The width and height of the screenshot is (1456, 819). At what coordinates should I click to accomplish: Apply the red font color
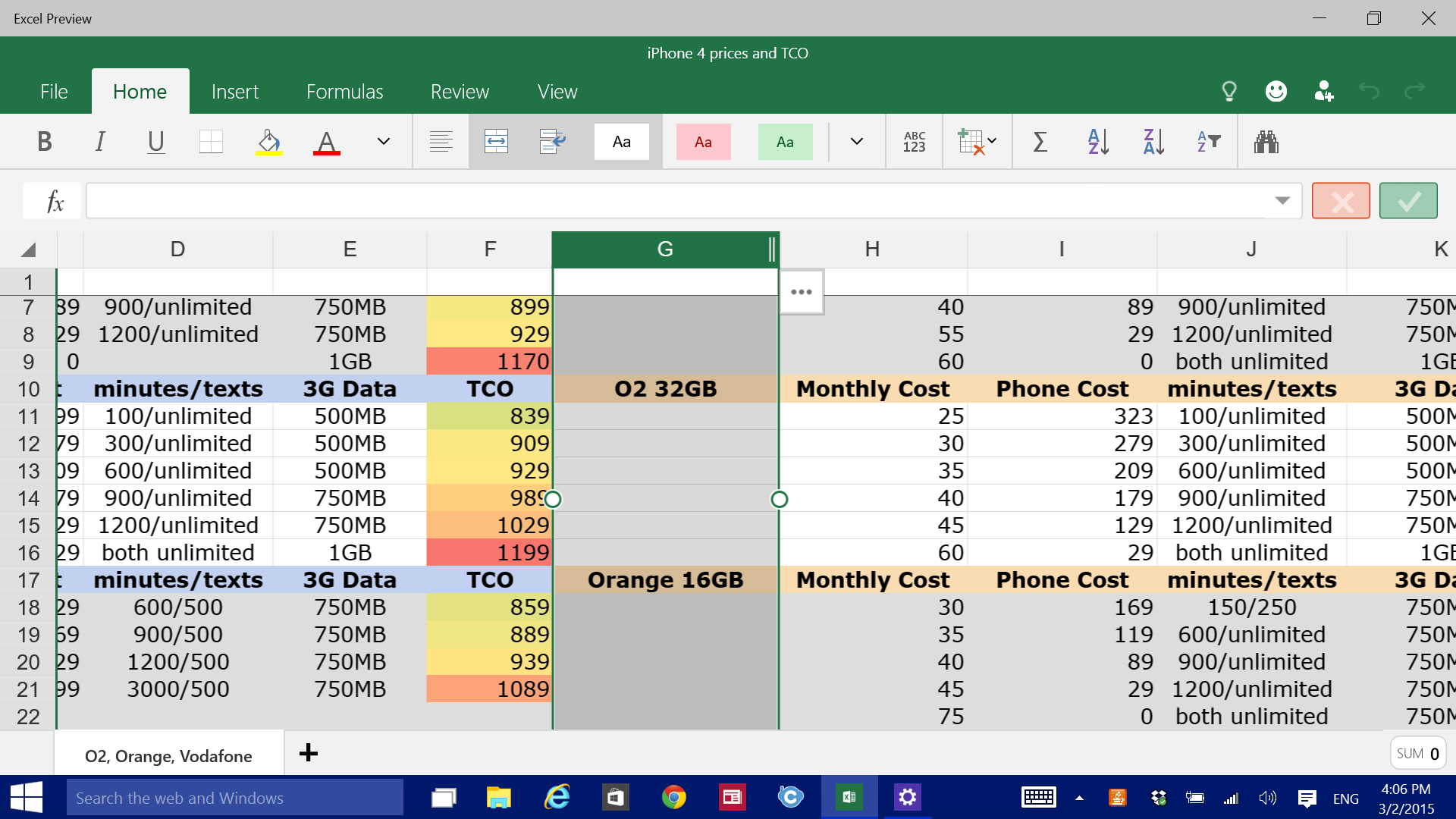[327, 142]
